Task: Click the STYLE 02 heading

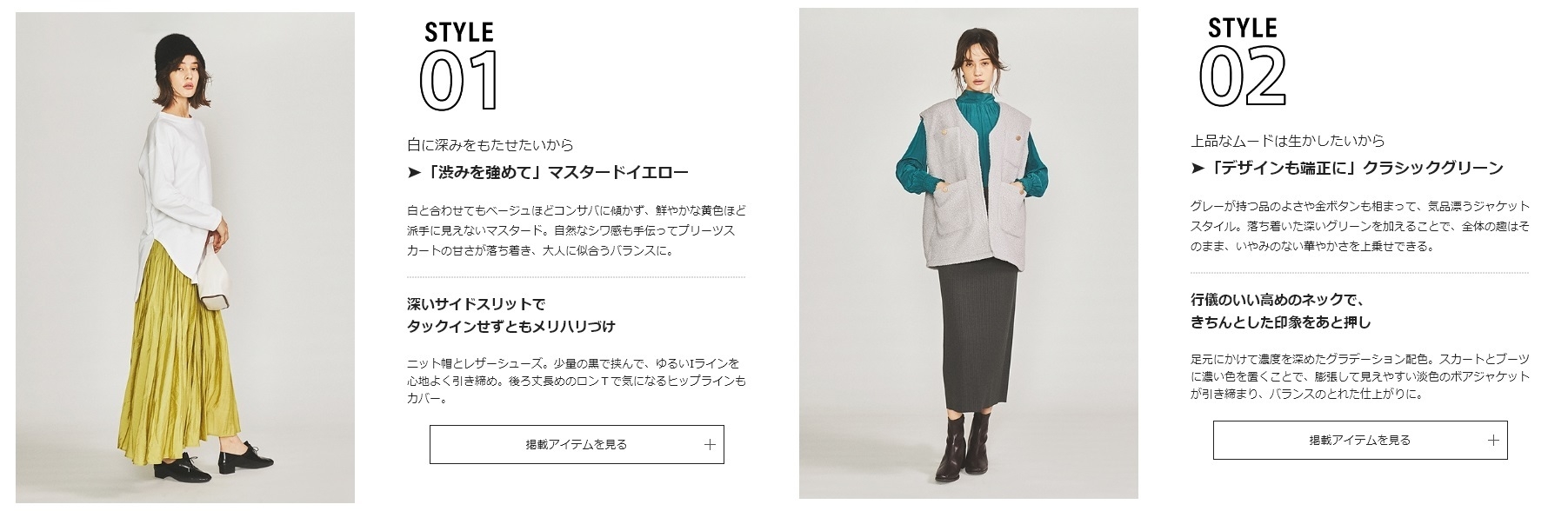Action: pyautogui.click(x=1243, y=62)
